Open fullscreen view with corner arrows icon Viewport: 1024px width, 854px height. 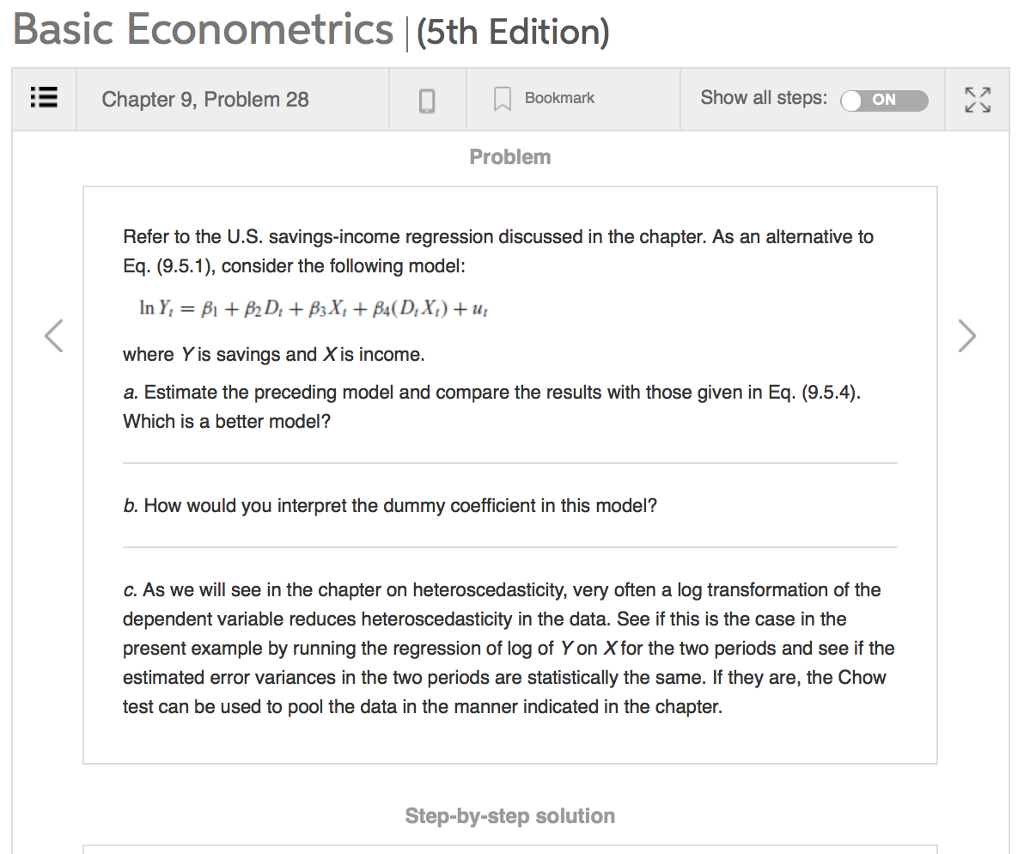[978, 98]
